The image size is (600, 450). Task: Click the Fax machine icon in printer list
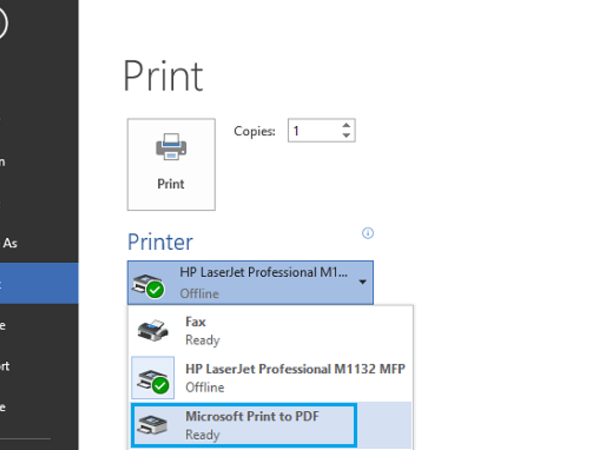(x=153, y=329)
